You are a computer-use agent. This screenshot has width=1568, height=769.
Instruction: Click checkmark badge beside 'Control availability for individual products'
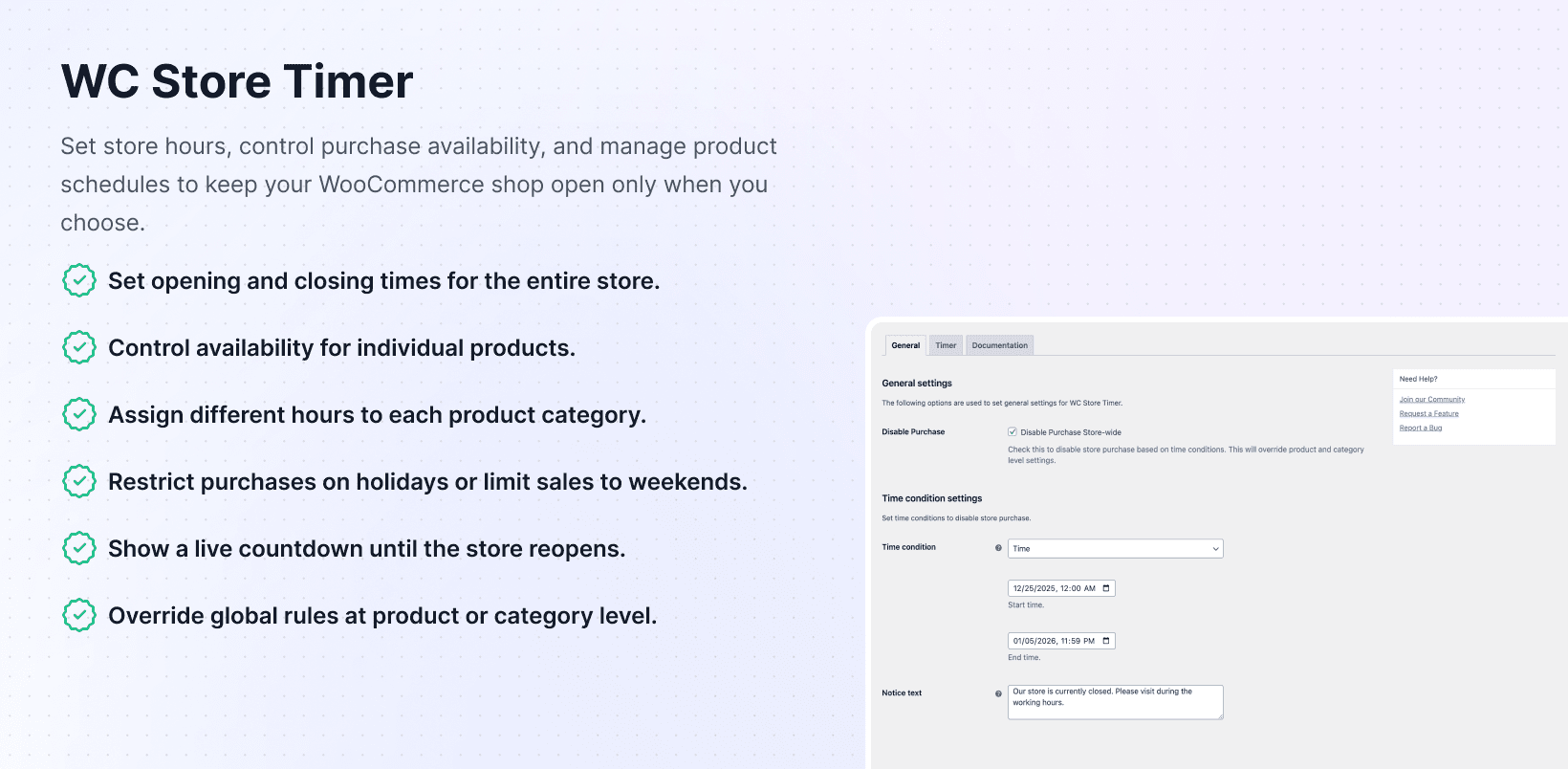click(79, 348)
